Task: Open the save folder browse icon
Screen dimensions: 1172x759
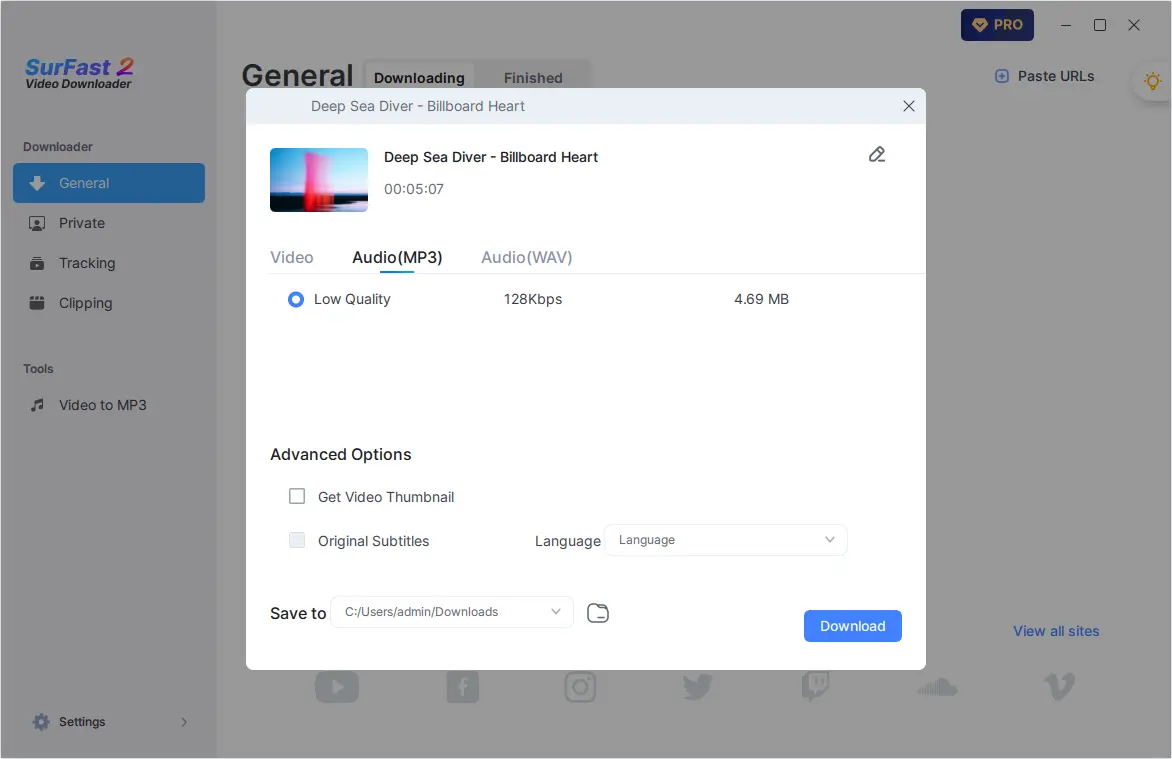Action: coord(598,613)
